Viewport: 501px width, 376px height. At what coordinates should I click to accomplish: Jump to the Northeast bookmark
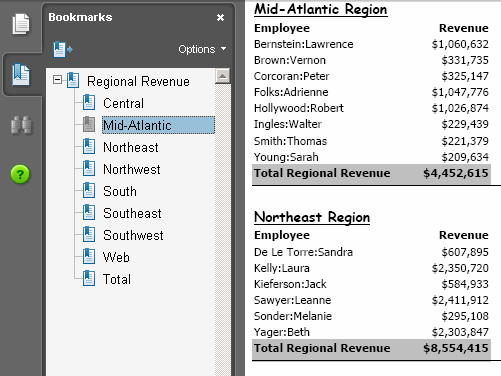coord(131,147)
